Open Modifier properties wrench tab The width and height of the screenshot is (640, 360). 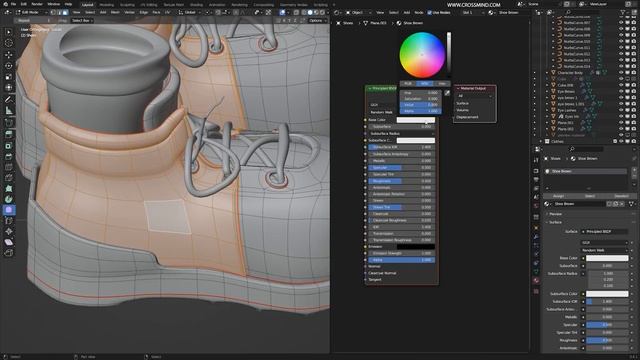coord(536,237)
